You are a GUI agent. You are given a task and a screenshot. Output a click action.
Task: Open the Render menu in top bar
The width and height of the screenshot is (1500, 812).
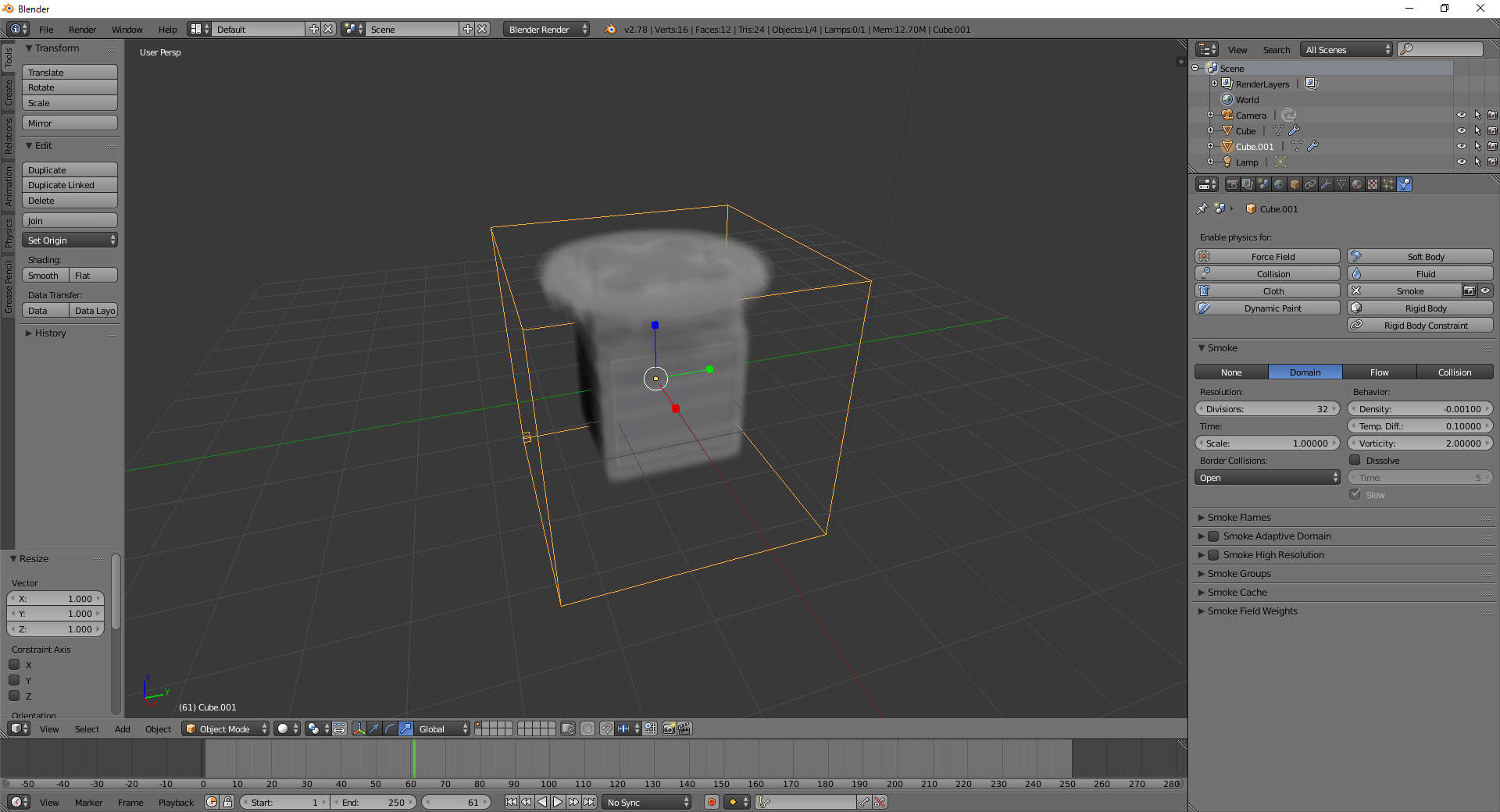[x=82, y=30]
